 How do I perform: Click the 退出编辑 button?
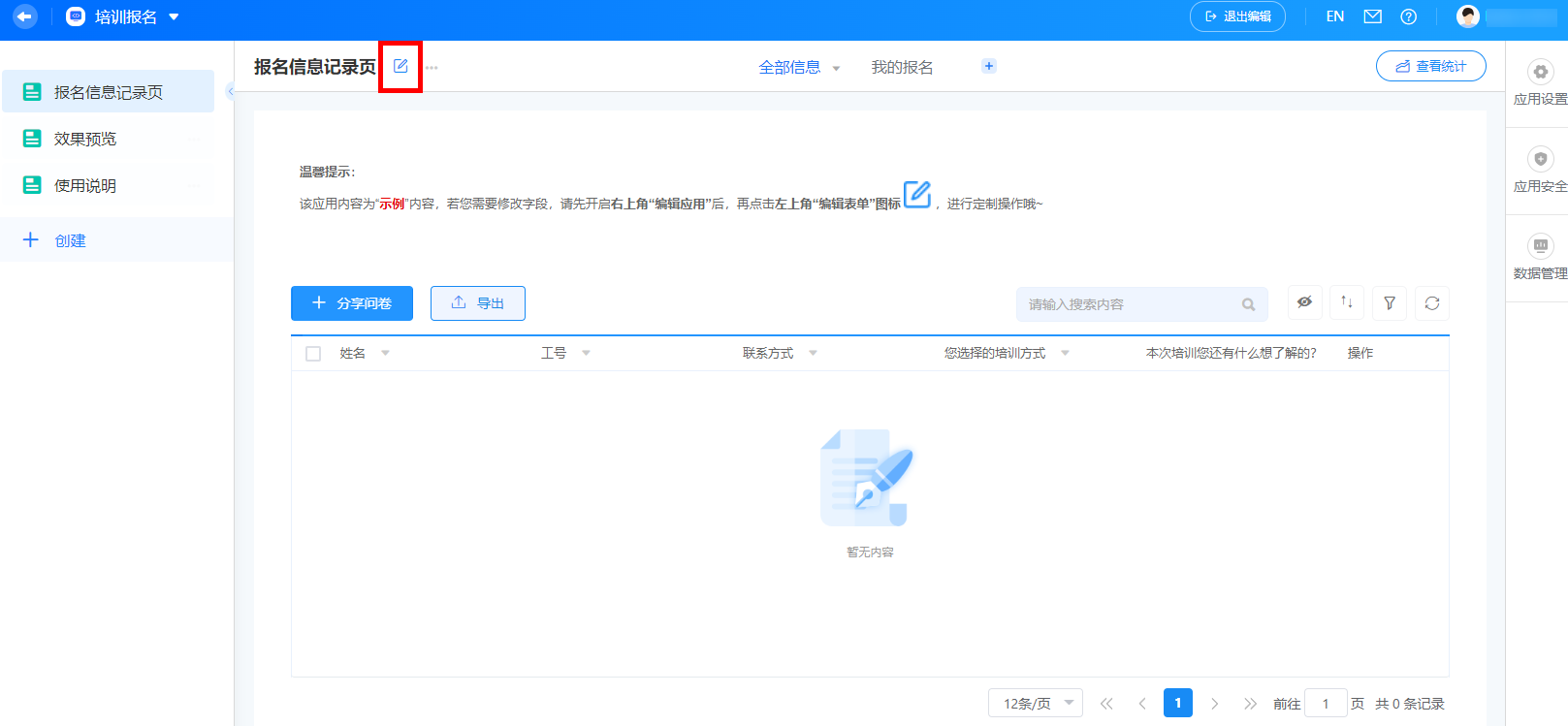(x=1237, y=16)
